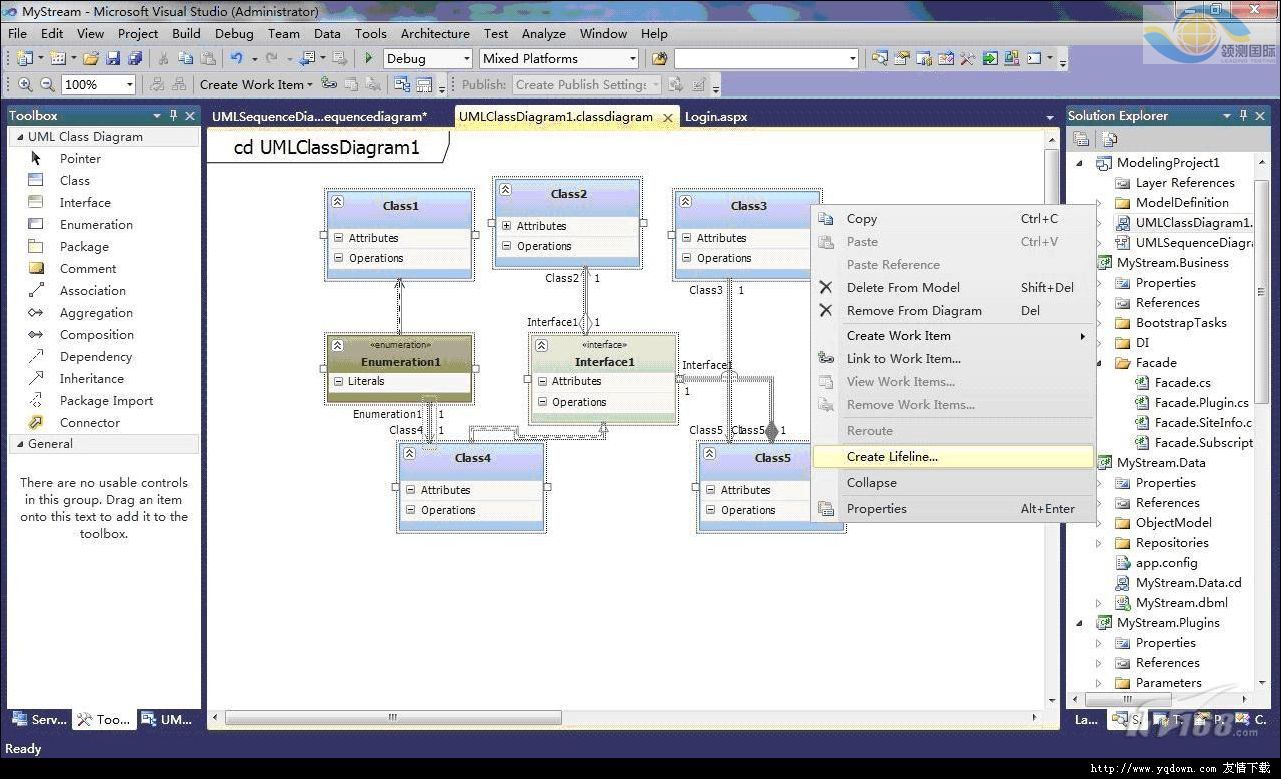The width and height of the screenshot is (1281, 779).
Task: Select the Pointer tool in Toolbox
Action: 79,158
